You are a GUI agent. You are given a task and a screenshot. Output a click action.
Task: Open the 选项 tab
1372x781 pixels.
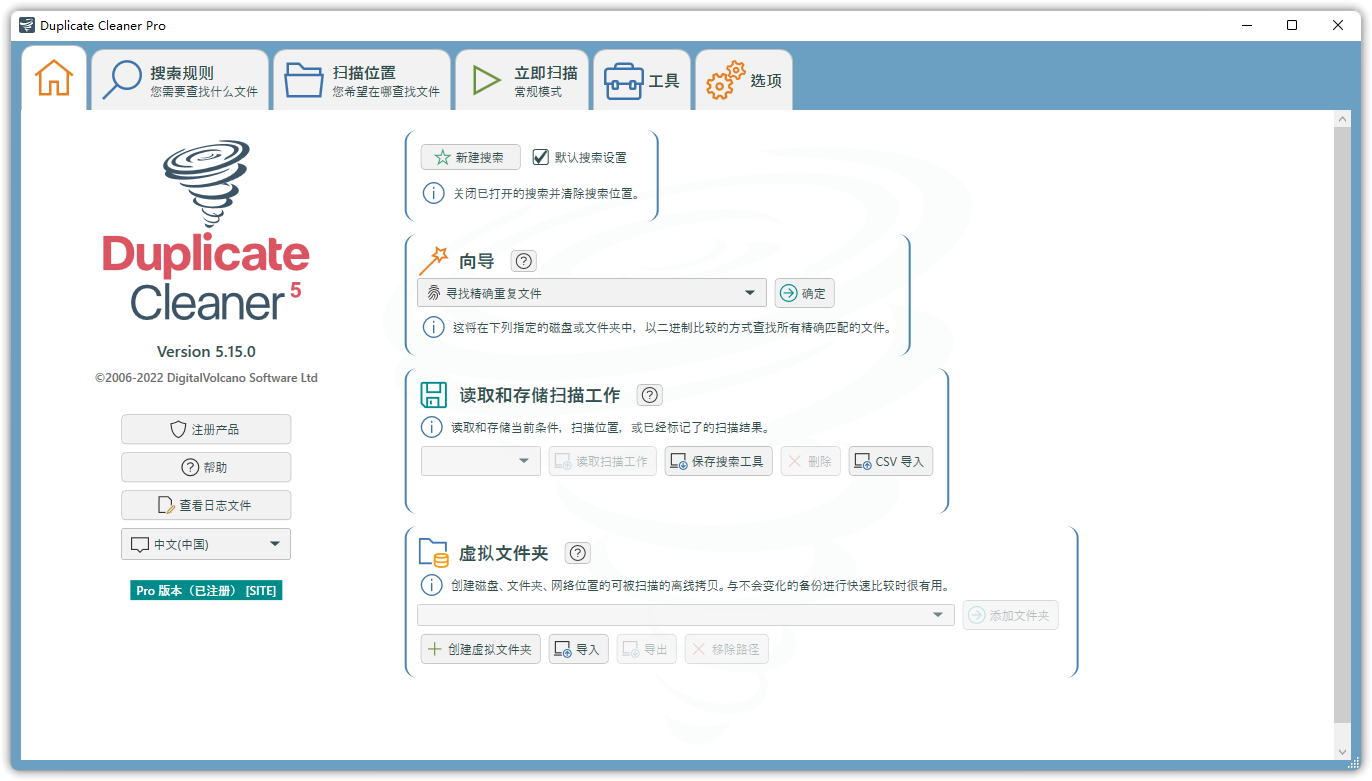[x=744, y=81]
